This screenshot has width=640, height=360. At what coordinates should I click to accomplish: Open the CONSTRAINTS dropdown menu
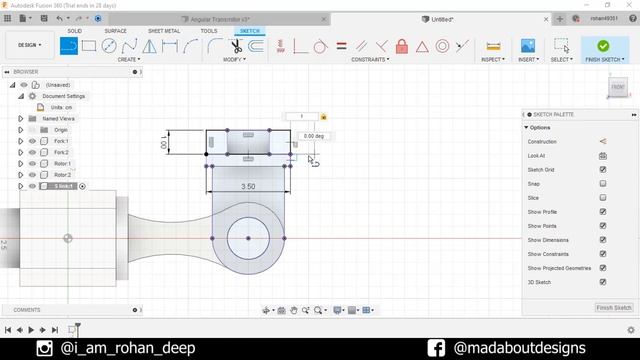[370, 60]
